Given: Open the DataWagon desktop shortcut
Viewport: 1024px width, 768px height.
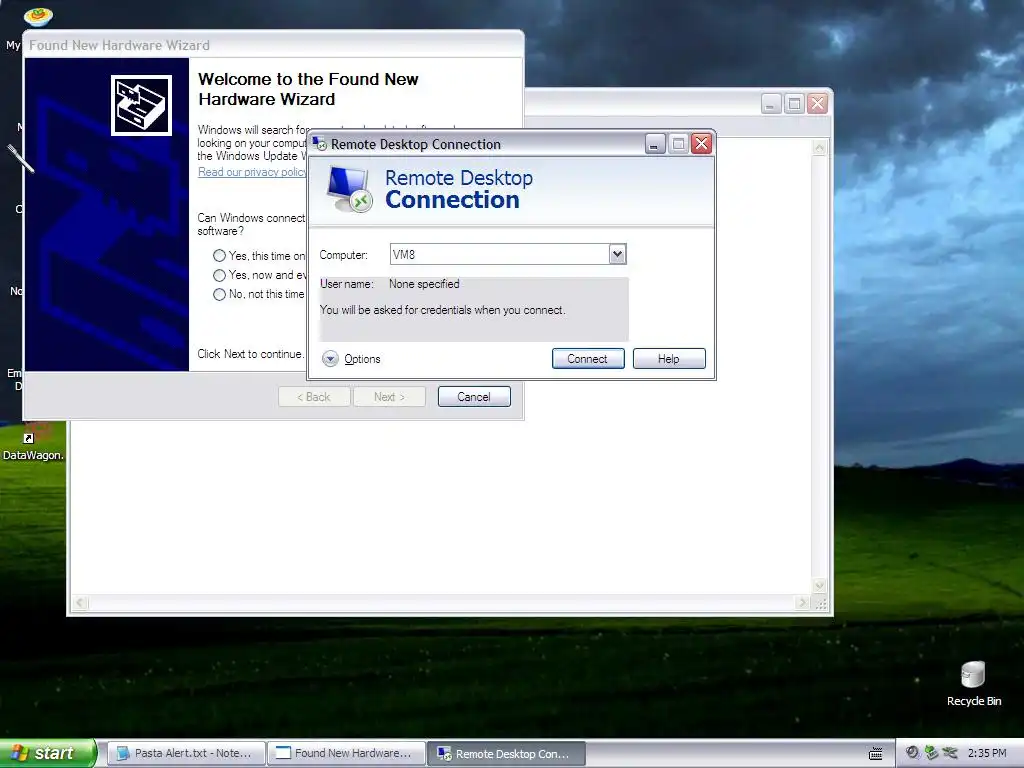Looking at the screenshot, I should 33,443.
